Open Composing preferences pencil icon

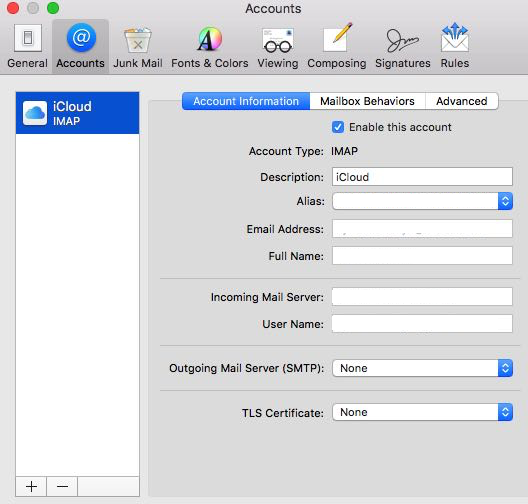point(337,46)
